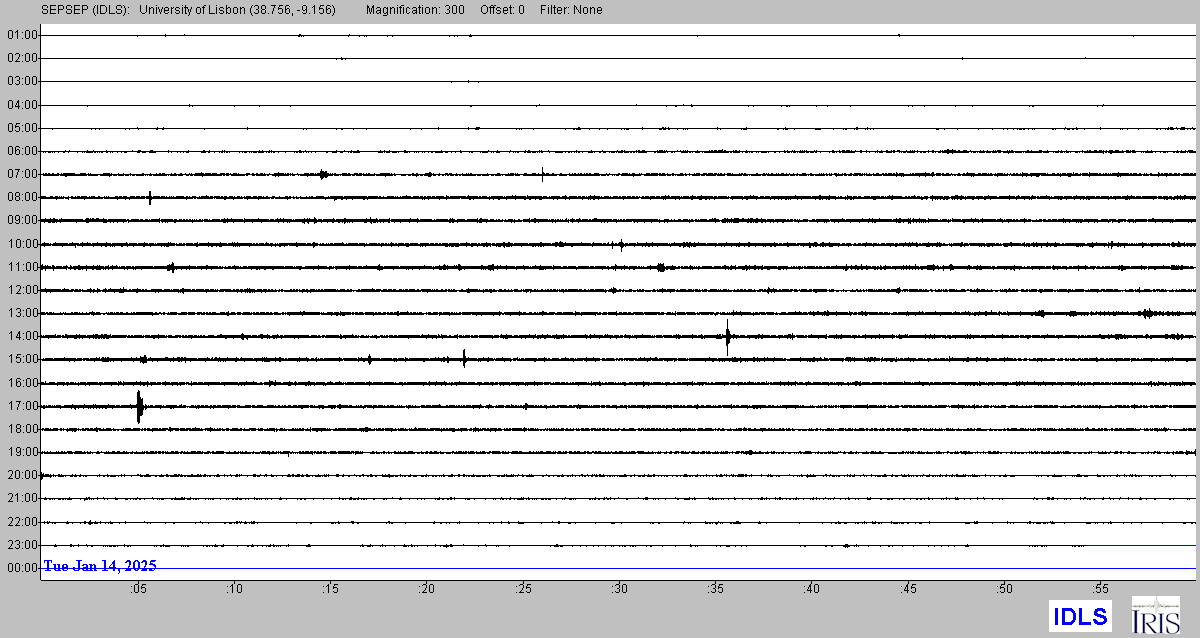Click the :20 minute axis label
1200x638 pixels.
pos(426,589)
